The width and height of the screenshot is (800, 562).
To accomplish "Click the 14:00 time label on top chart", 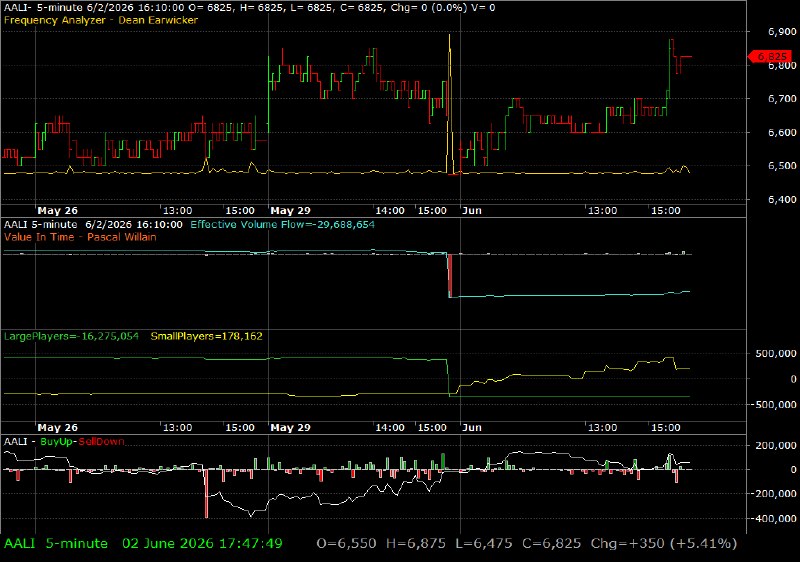I will coord(390,211).
